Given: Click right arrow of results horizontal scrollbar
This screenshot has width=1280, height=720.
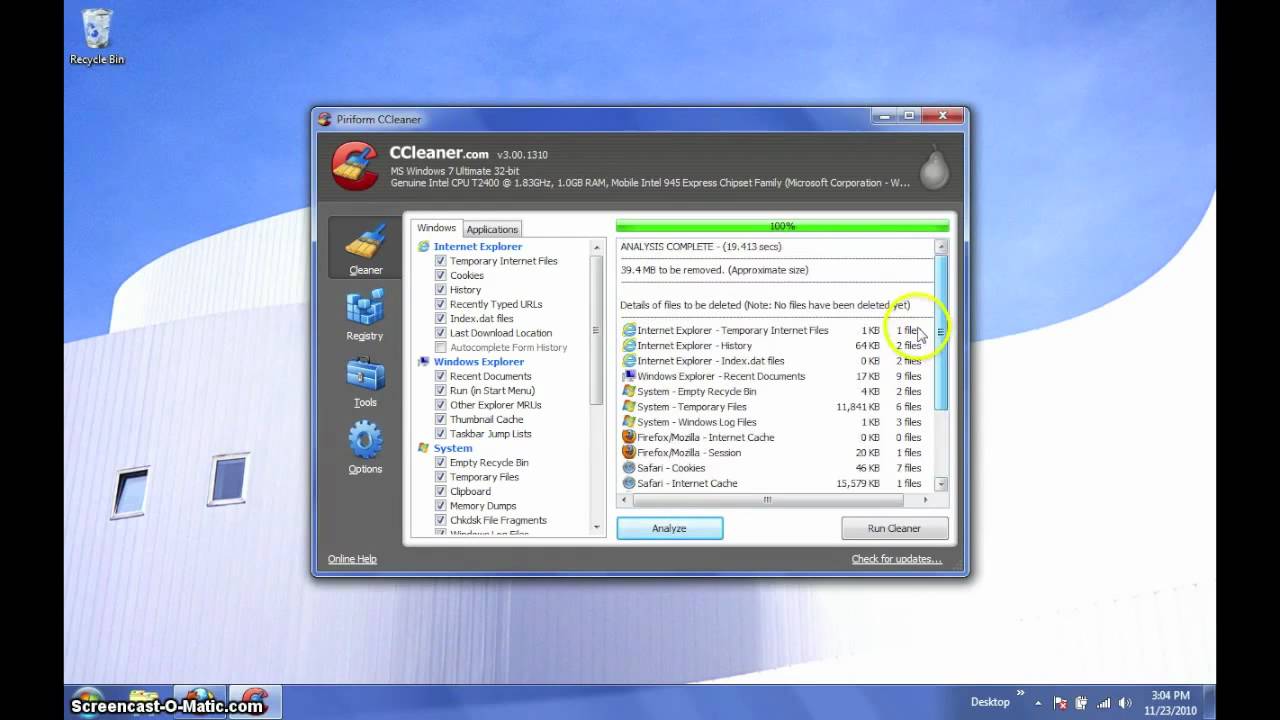Looking at the screenshot, I should [925, 499].
